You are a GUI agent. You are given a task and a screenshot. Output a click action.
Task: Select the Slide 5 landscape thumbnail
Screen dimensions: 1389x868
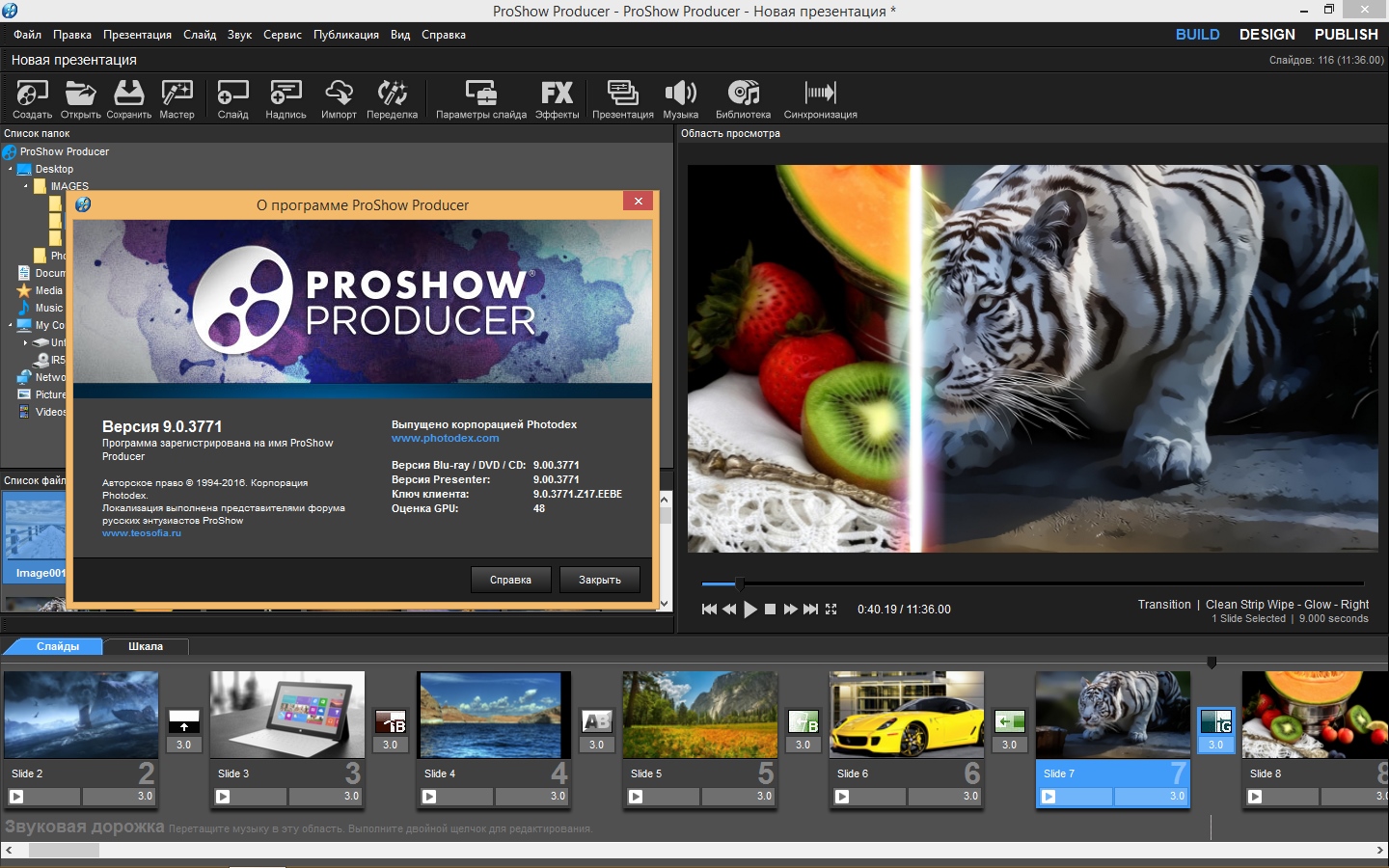coord(699,715)
